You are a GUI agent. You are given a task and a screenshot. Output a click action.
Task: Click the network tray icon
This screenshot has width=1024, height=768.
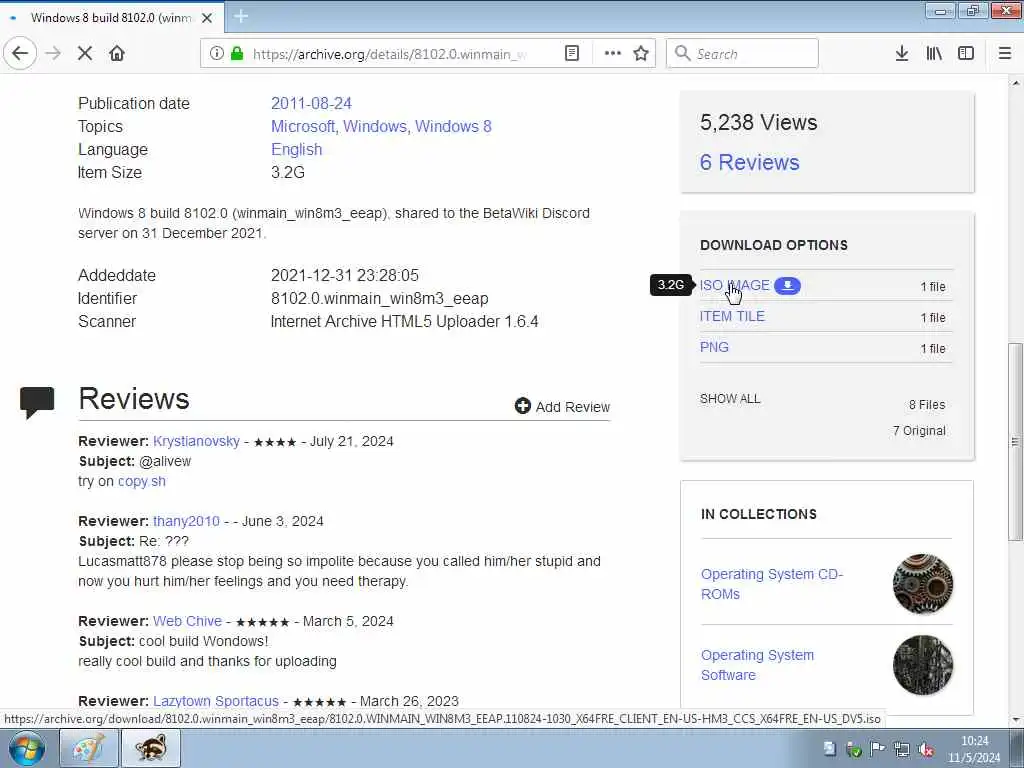click(x=902, y=749)
